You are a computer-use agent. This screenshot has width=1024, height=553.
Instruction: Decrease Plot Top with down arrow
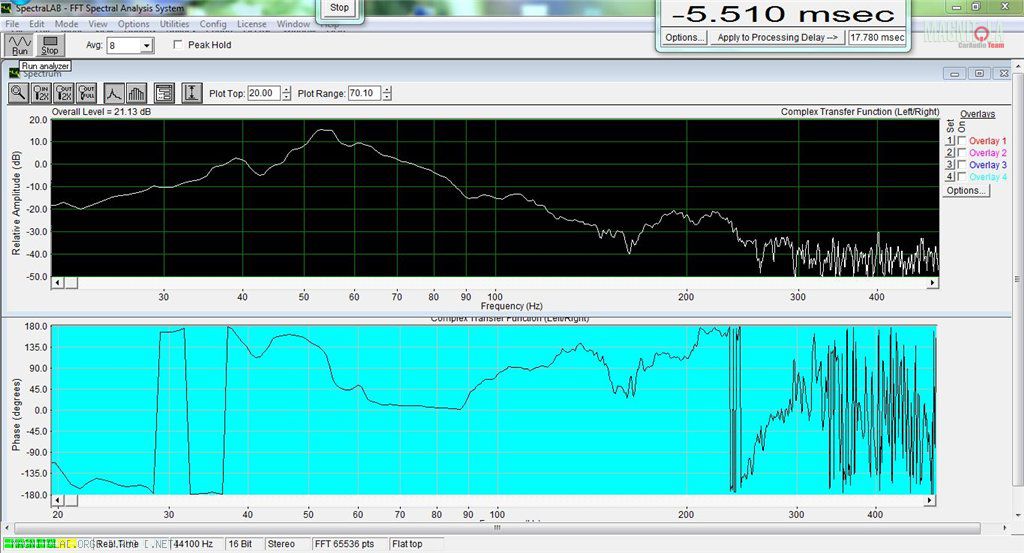pyautogui.click(x=286, y=97)
